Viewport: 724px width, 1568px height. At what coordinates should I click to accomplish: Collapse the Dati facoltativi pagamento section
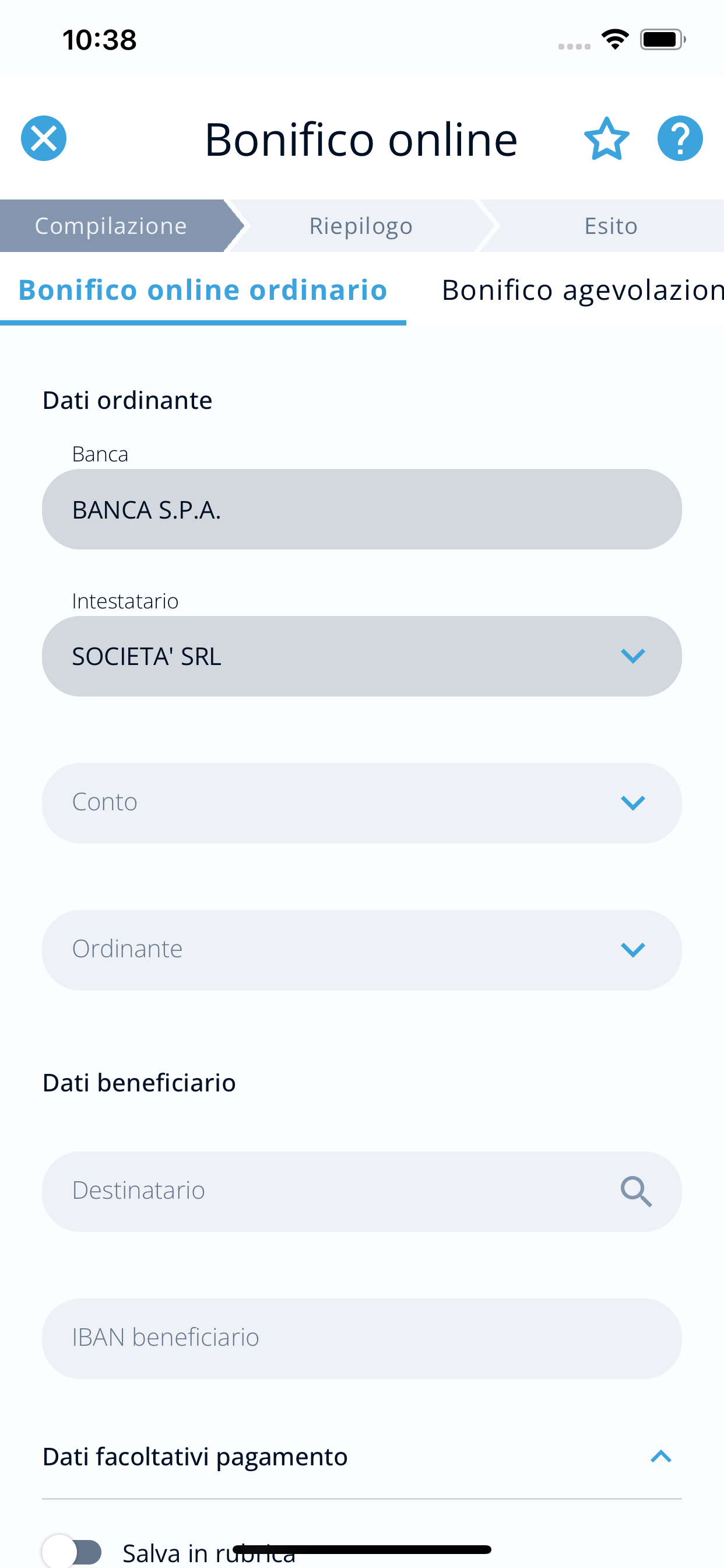point(660,1457)
